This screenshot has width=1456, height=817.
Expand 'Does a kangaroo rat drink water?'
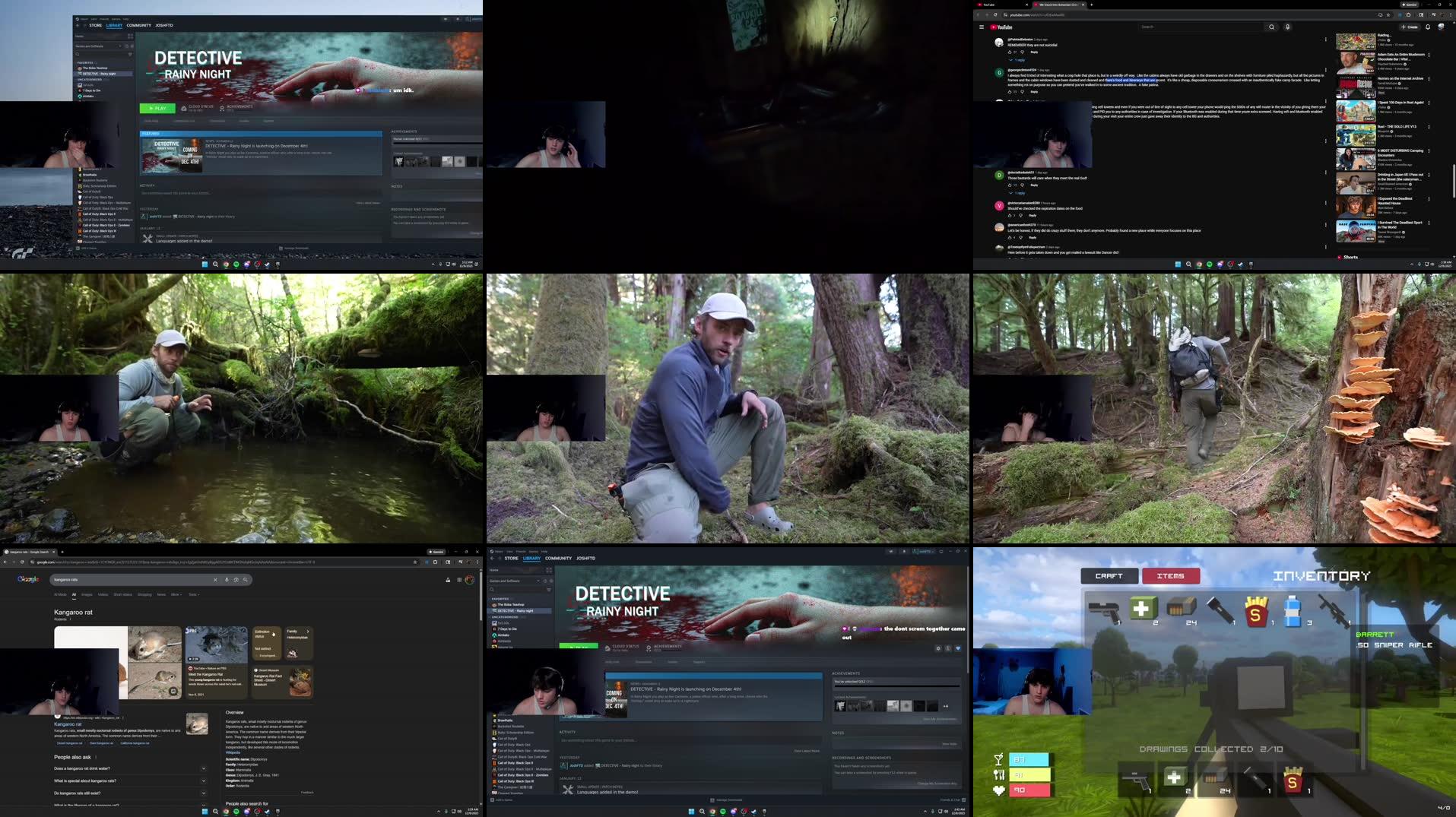tap(203, 768)
